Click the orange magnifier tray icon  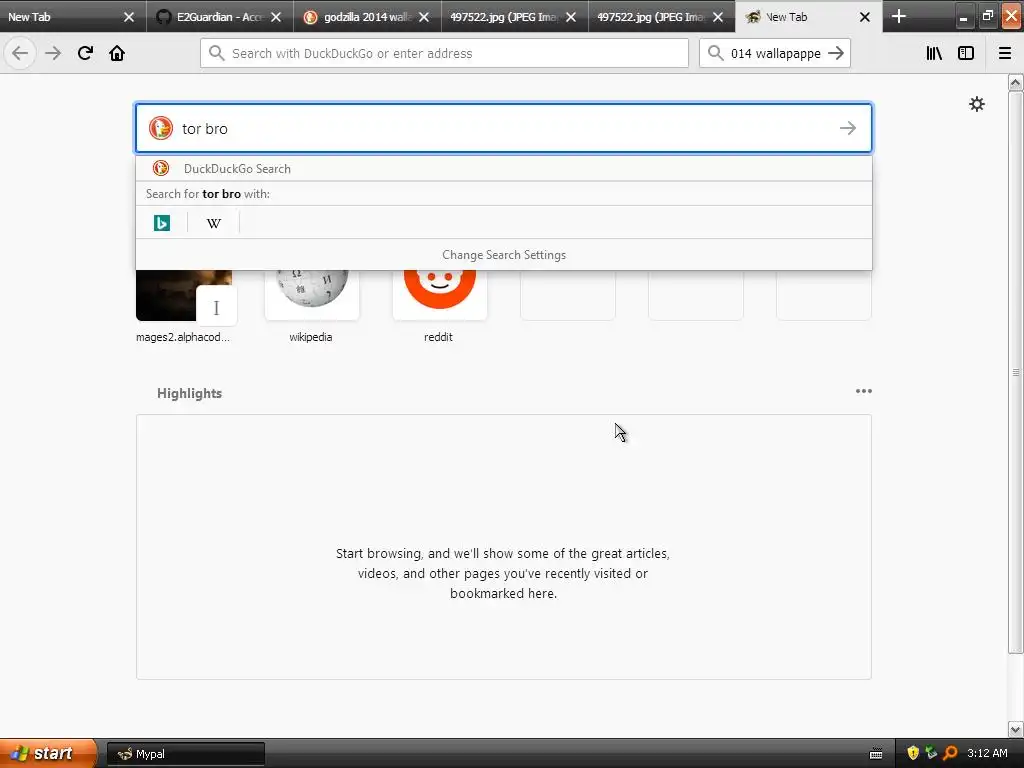click(x=950, y=753)
